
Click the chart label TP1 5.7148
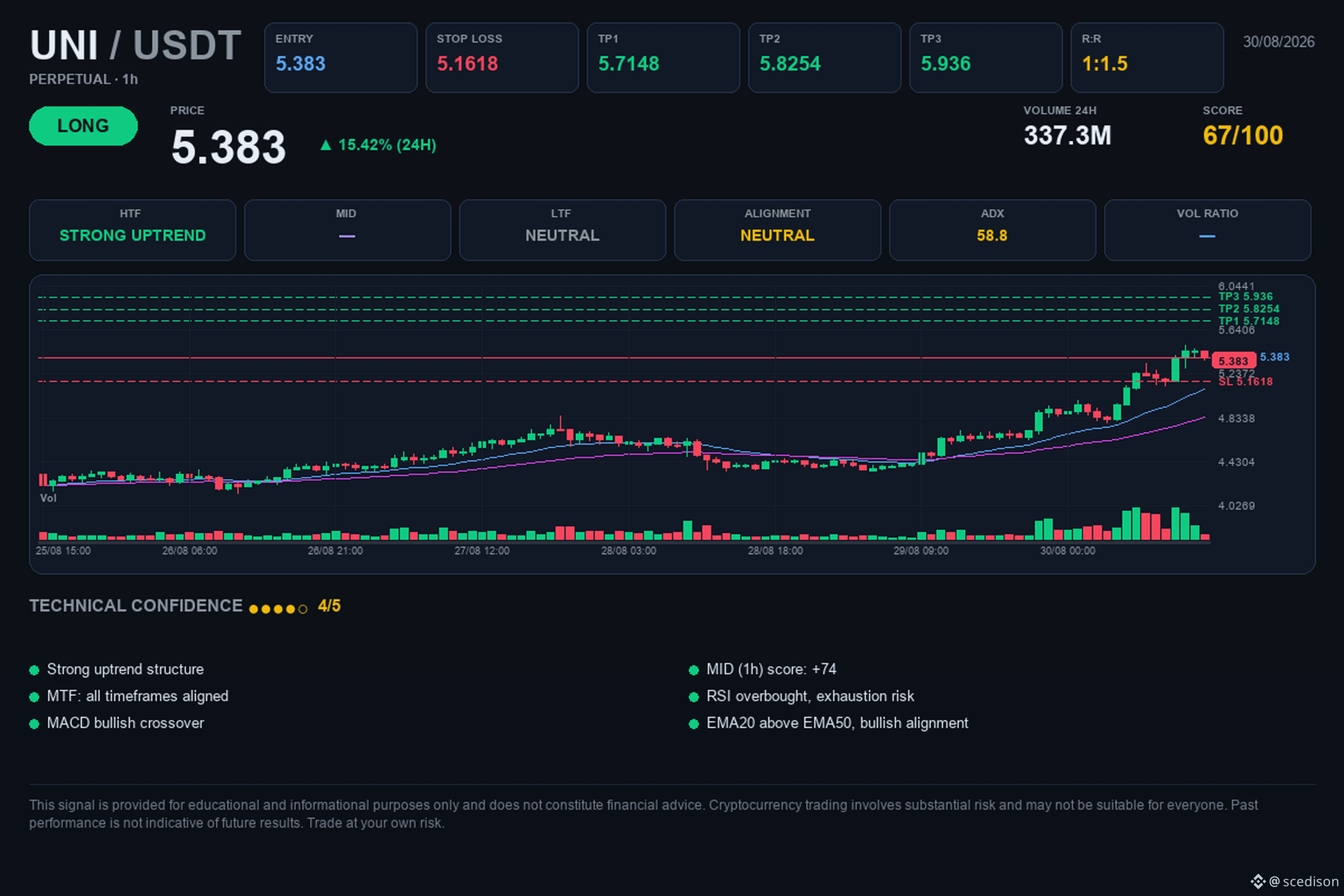[1249, 321]
